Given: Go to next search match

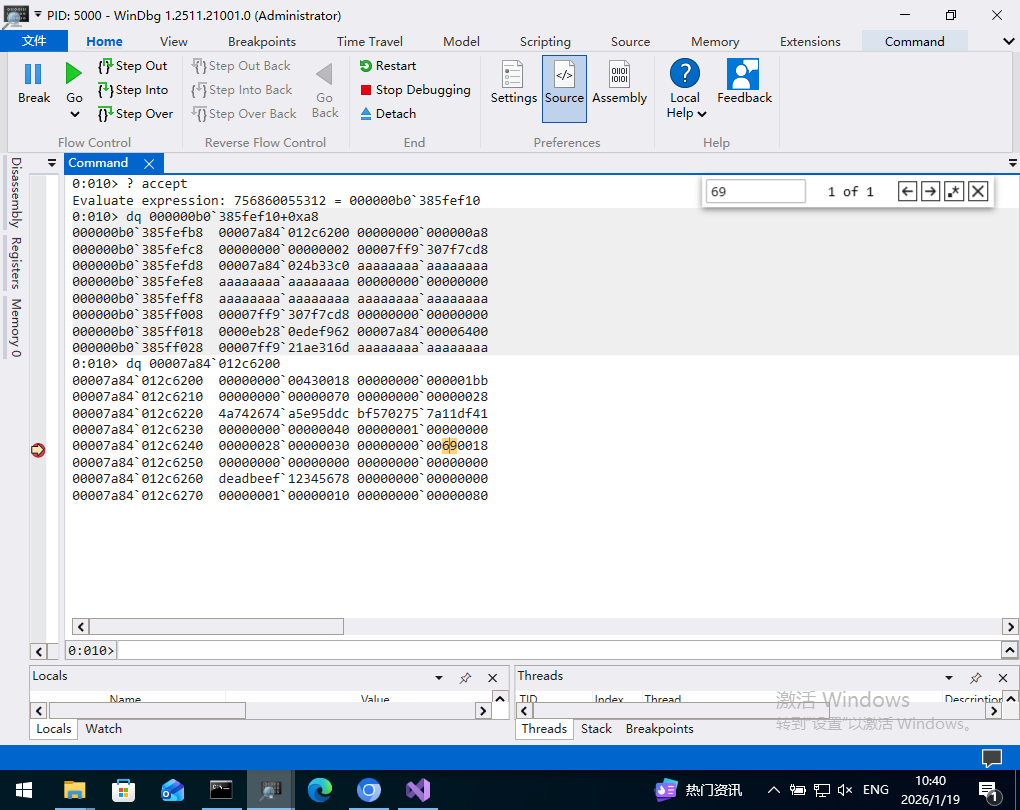Looking at the screenshot, I should tap(931, 191).
